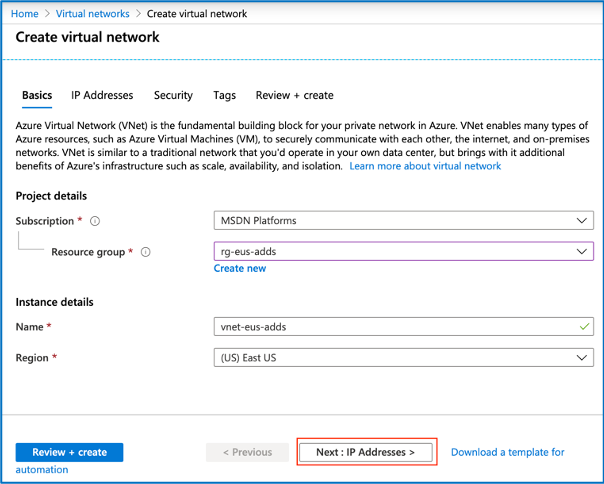This screenshot has width=604, height=484.
Task: Open Learn more about virtual network link
Action: [x=425, y=166]
